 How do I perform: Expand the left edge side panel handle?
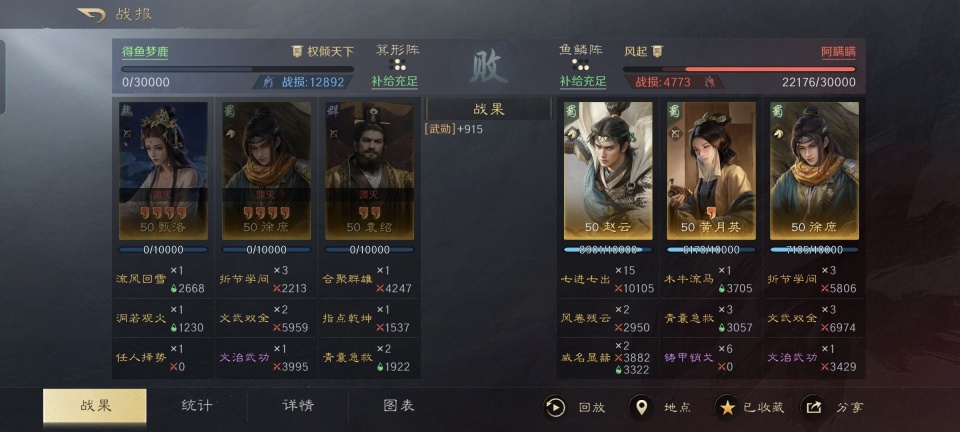click(x=2, y=78)
